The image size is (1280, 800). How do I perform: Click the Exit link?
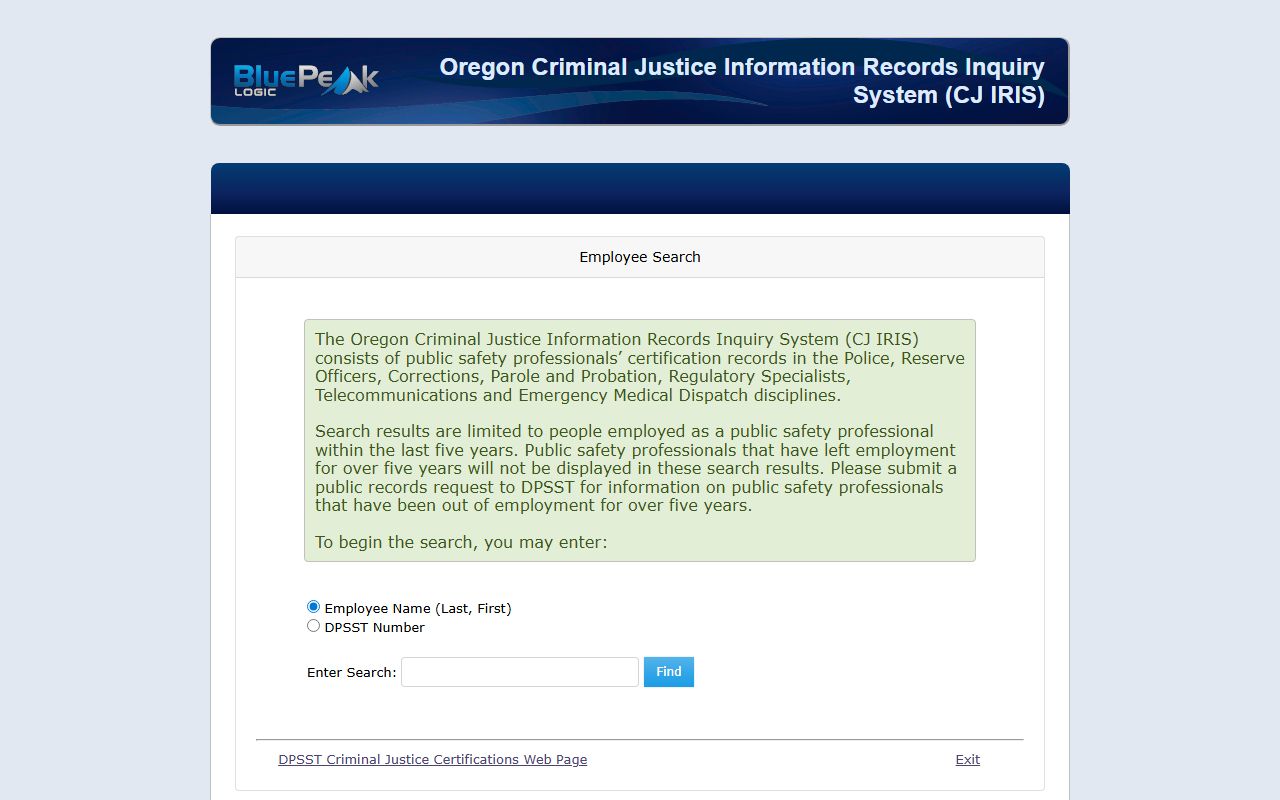pyautogui.click(x=967, y=760)
